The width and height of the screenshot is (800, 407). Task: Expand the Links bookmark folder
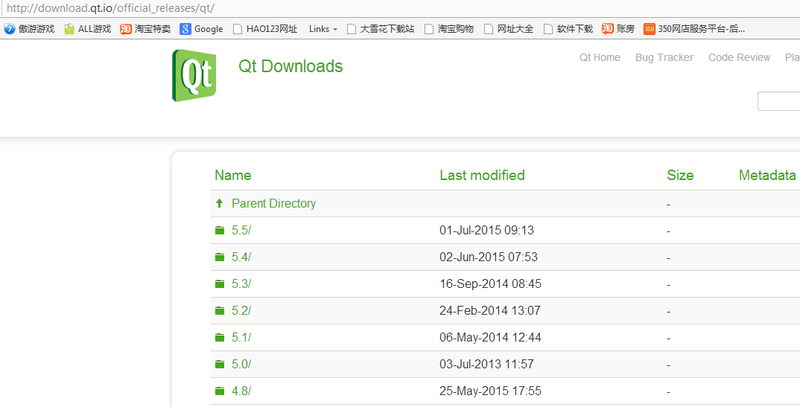322,29
